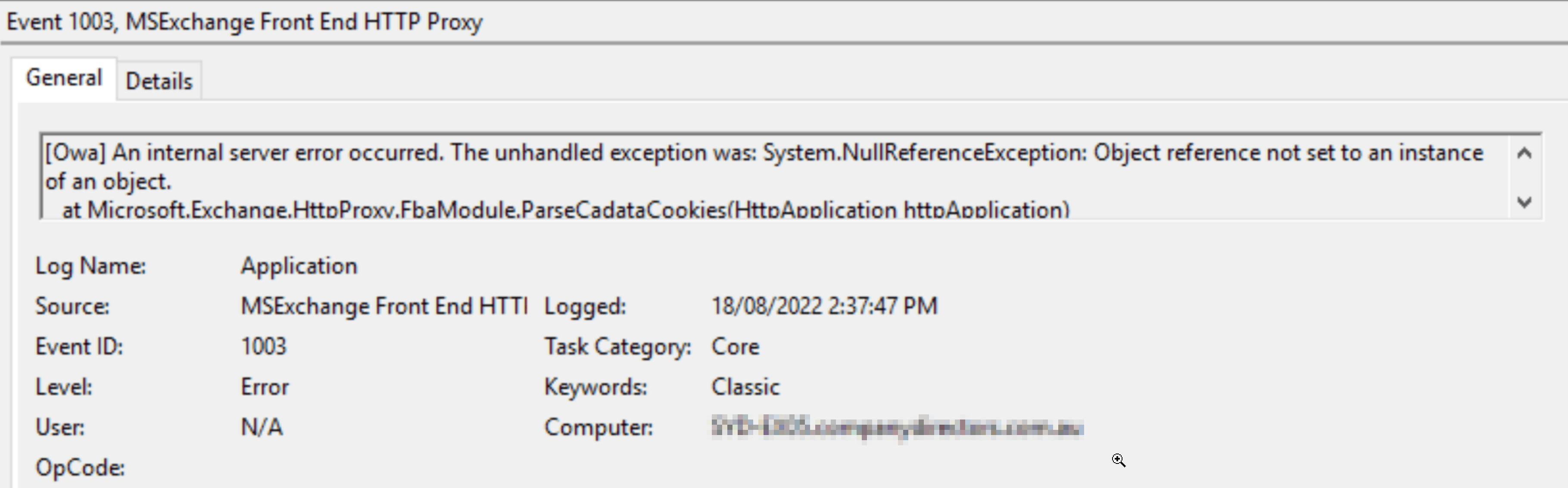Click the MSExchange Front End source value
Image resolution: width=1568 pixels, height=488 pixels.
(x=384, y=306)
